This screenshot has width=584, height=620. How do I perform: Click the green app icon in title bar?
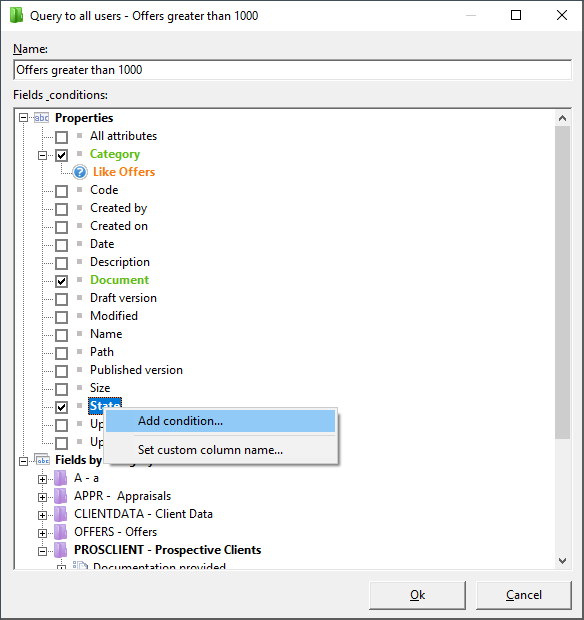pos(16,16)
